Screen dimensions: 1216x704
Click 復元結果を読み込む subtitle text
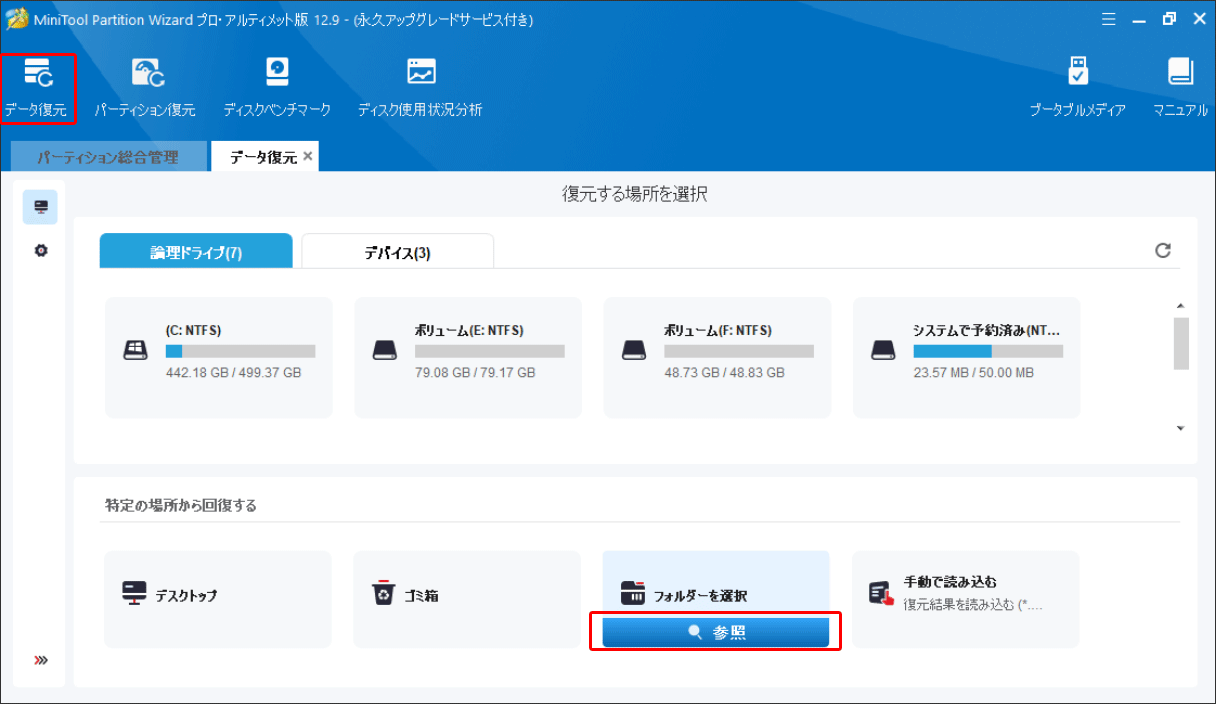click(973, 604)
